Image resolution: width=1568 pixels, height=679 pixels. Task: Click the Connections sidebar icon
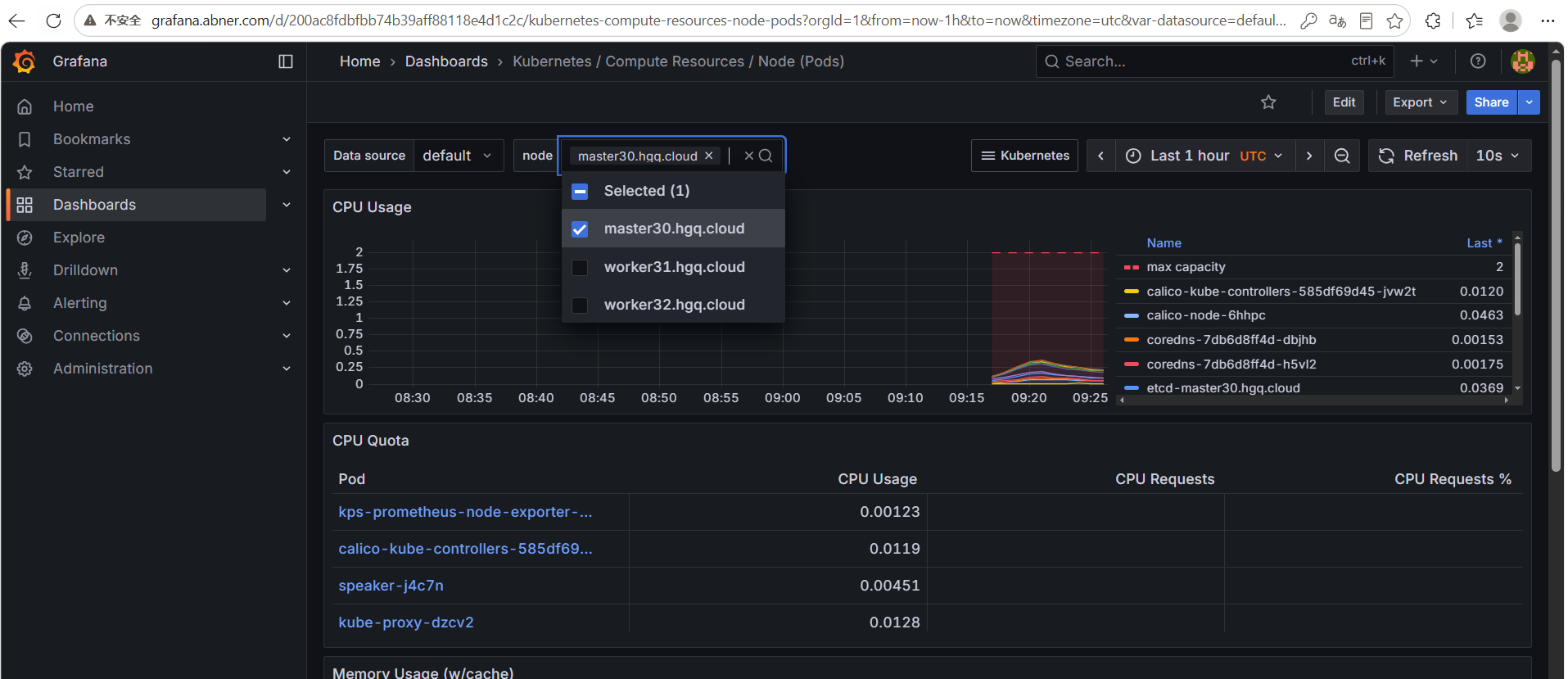click(x=25, y=336)
